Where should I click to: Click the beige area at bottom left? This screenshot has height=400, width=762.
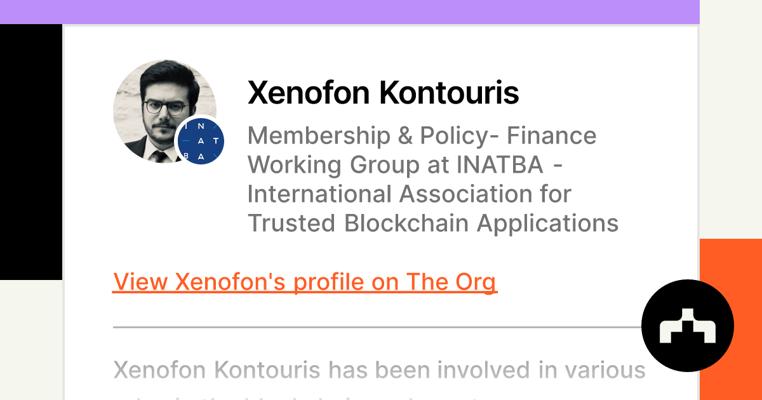[x=30, y=340]
